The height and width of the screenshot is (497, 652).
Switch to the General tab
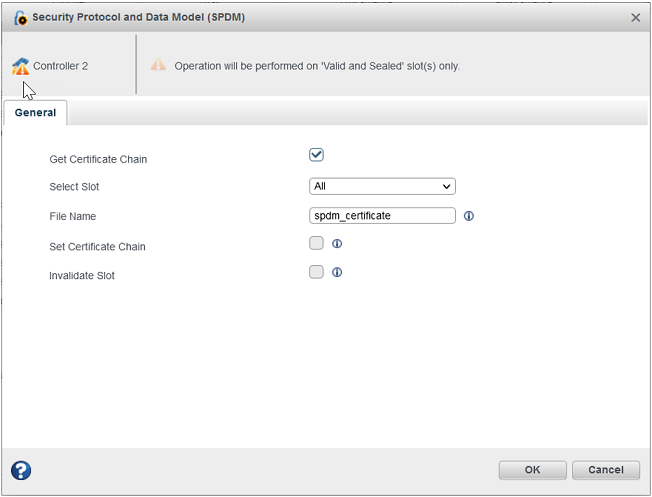36,113
